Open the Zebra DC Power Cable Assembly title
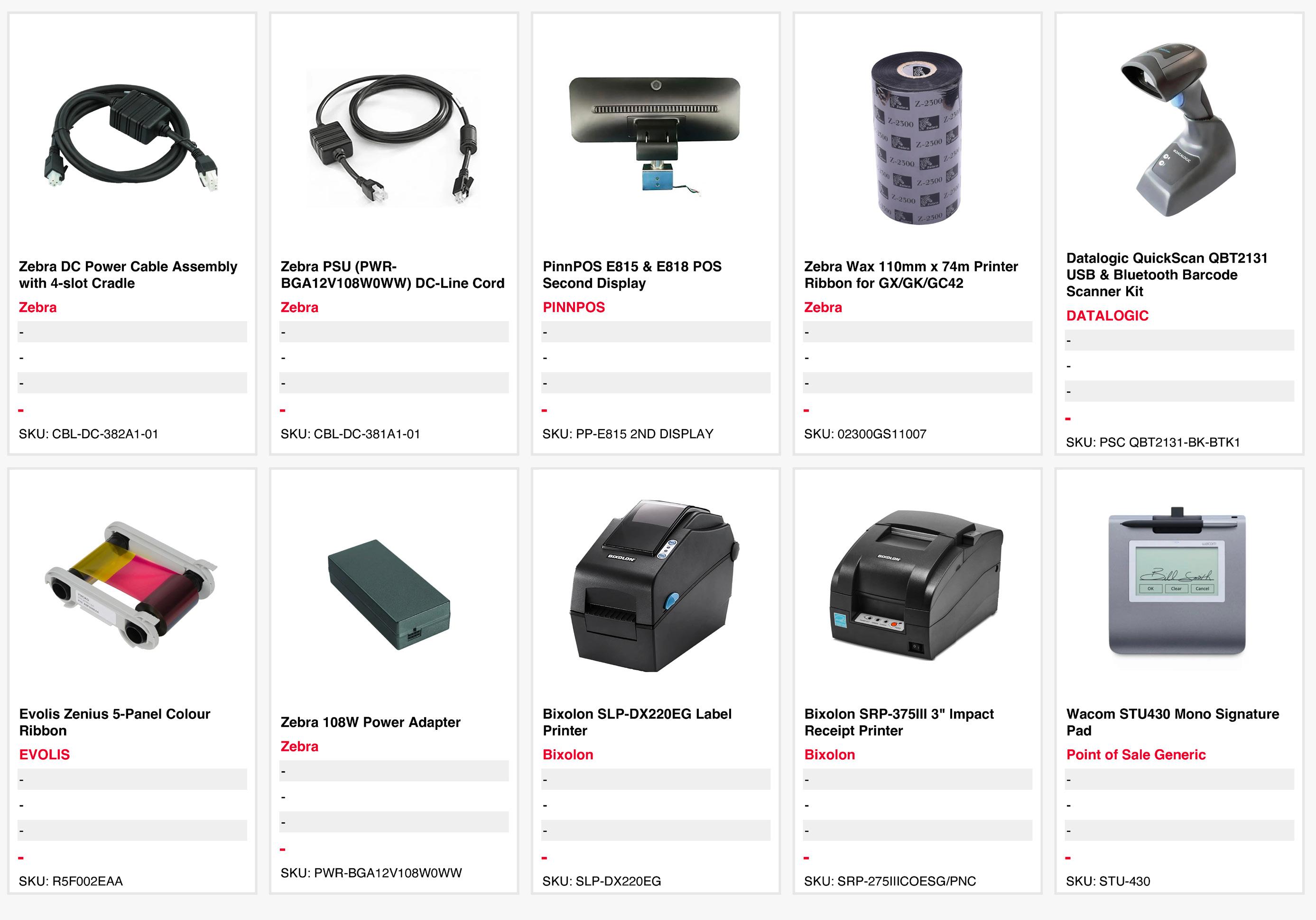This screenshot has width=1316, height=920. coord(128,275)
